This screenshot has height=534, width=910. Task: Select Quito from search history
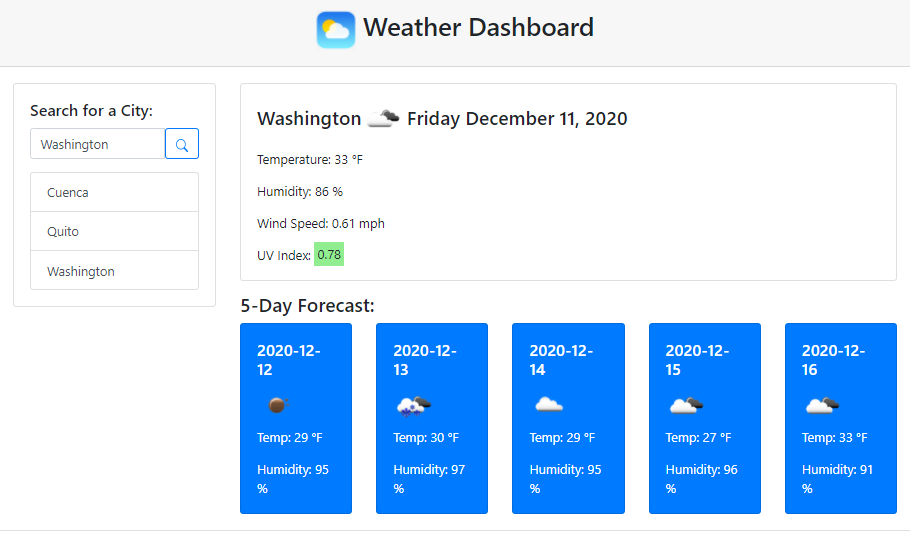pos(114,231)
